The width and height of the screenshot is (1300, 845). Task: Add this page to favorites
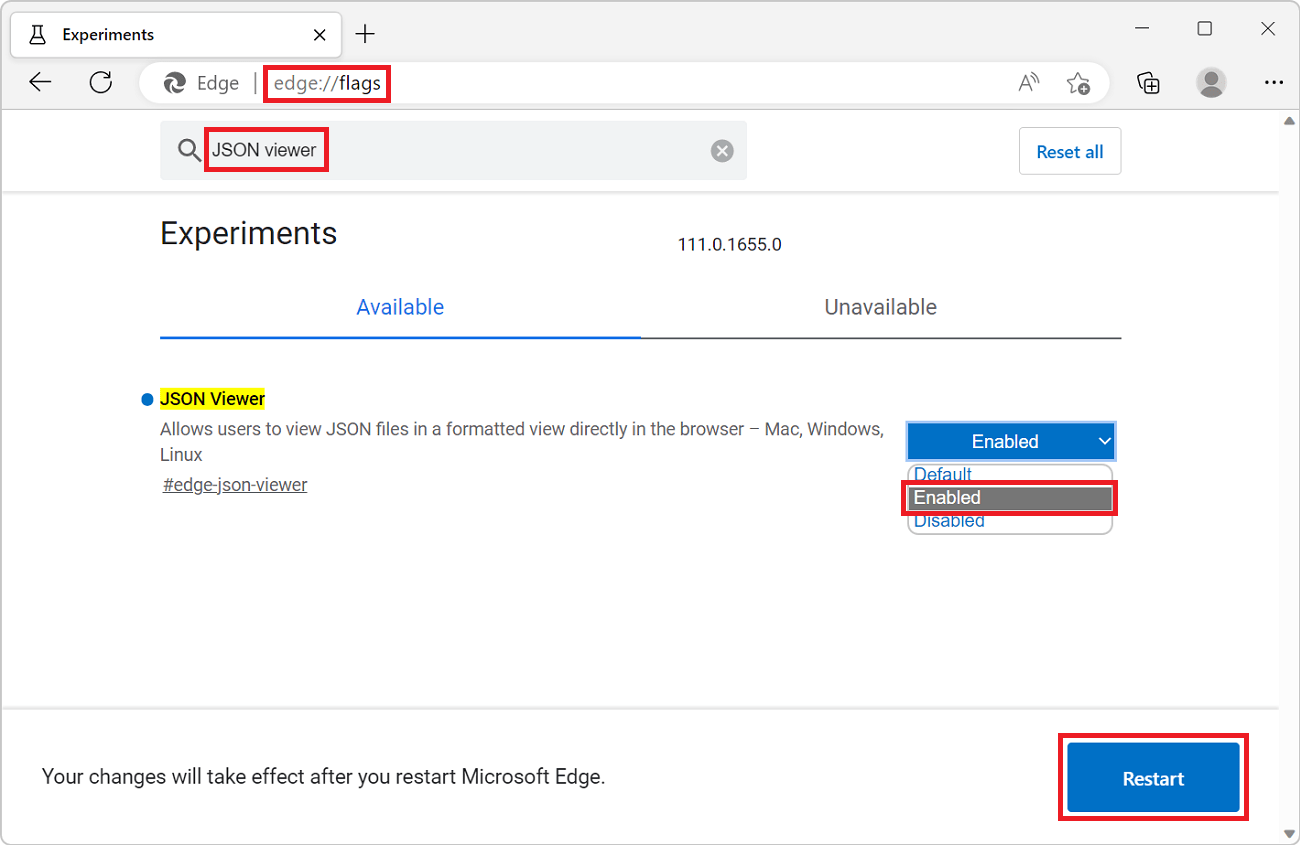1079,83
